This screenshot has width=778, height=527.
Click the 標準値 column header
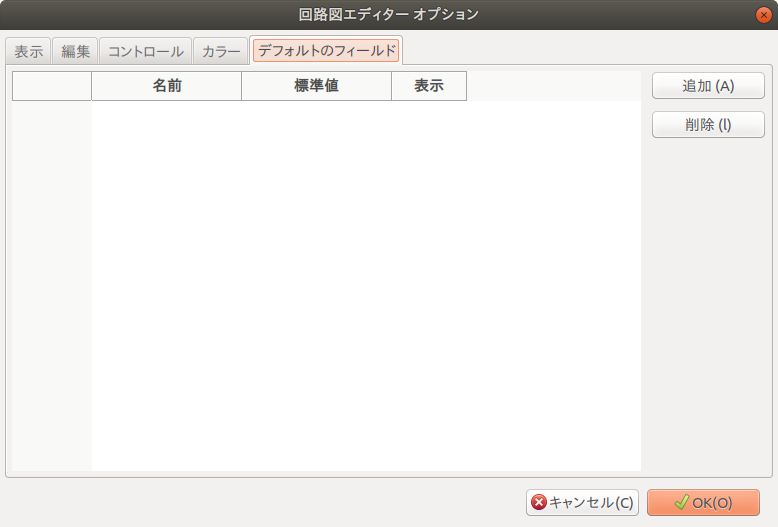coord(317,86)
